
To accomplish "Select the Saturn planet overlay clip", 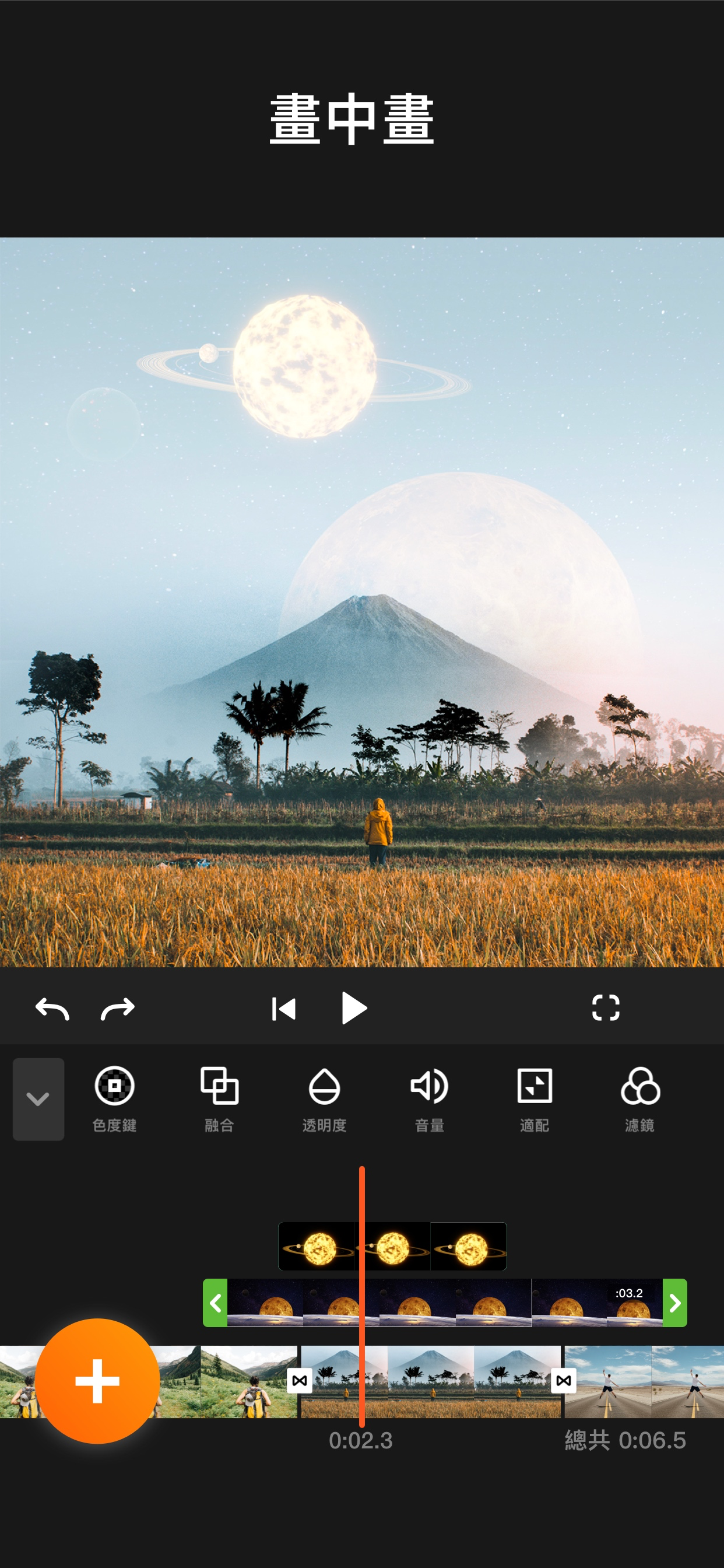I will pyautogui.click(x=392, y=1246).
